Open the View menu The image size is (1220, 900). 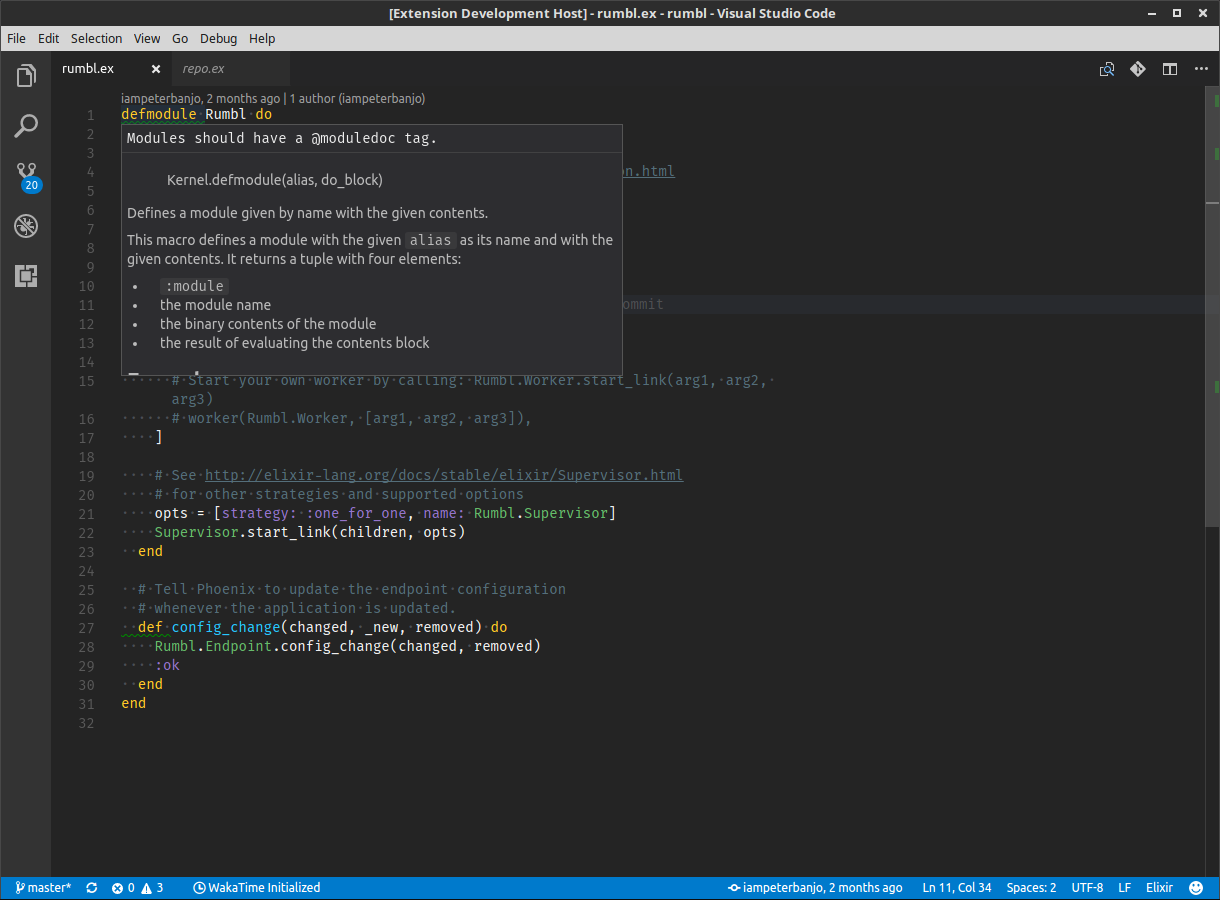point(147,38)
